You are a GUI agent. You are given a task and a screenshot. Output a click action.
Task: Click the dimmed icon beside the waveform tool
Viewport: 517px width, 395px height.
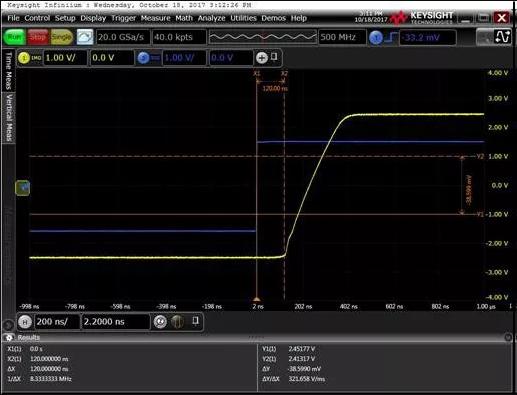click(x=484, y=37)
